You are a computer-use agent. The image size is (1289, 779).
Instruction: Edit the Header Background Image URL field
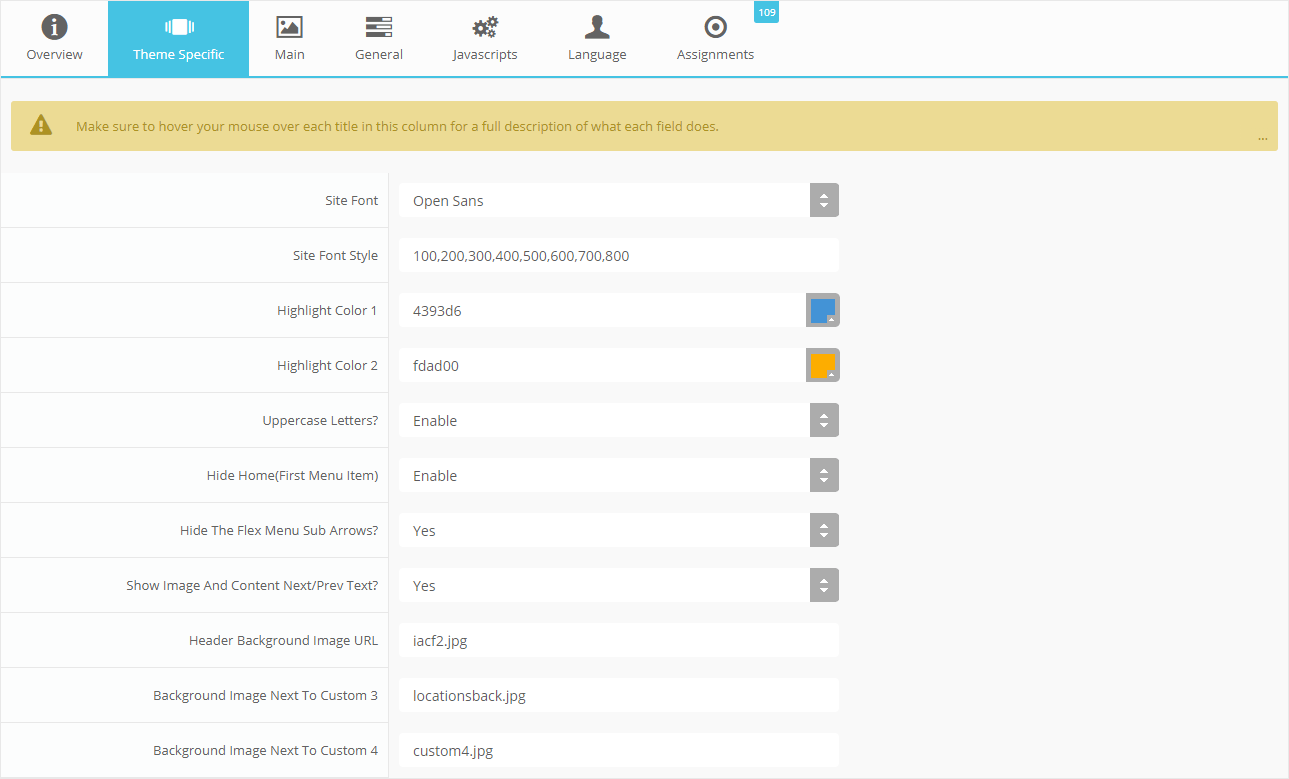click(618, 640)
